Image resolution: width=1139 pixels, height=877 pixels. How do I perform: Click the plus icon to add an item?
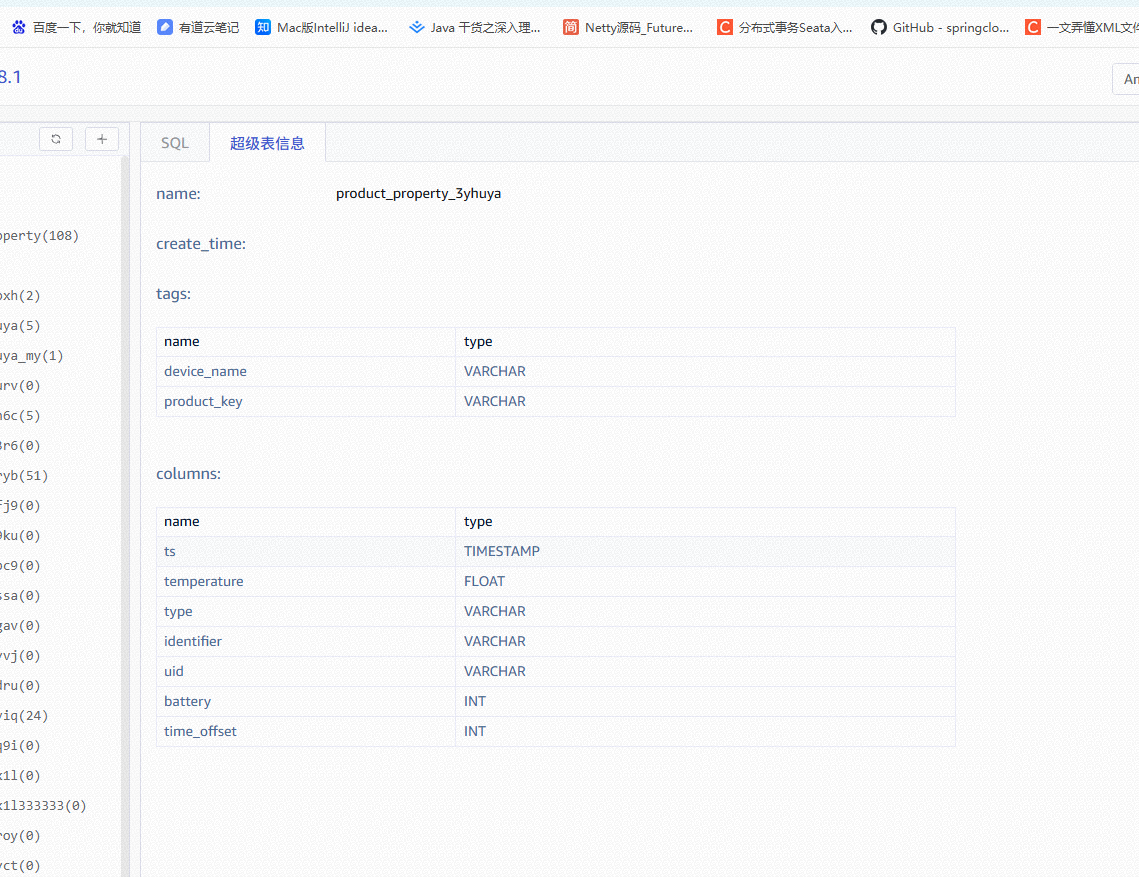coord(102,139)
